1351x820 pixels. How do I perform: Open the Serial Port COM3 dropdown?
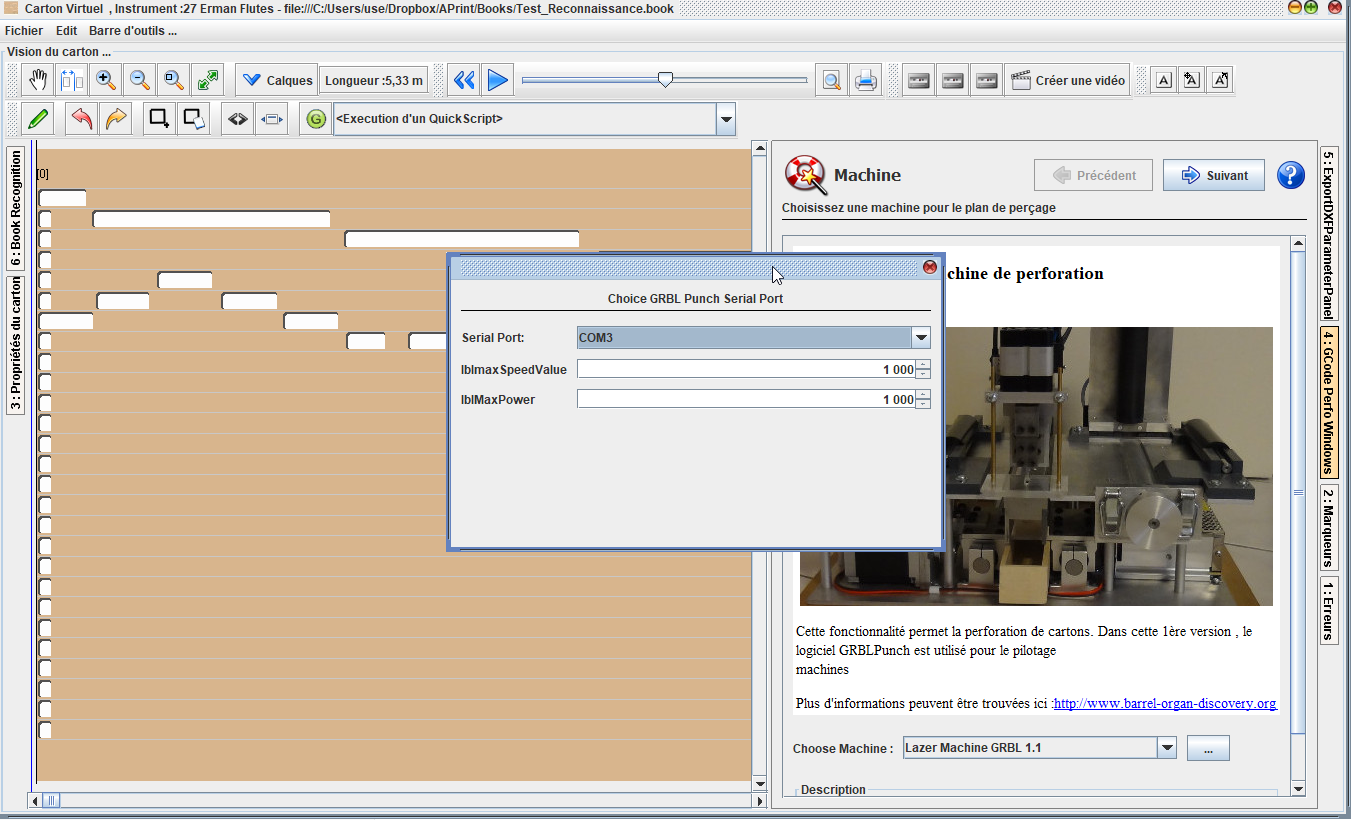click(921, 338)
